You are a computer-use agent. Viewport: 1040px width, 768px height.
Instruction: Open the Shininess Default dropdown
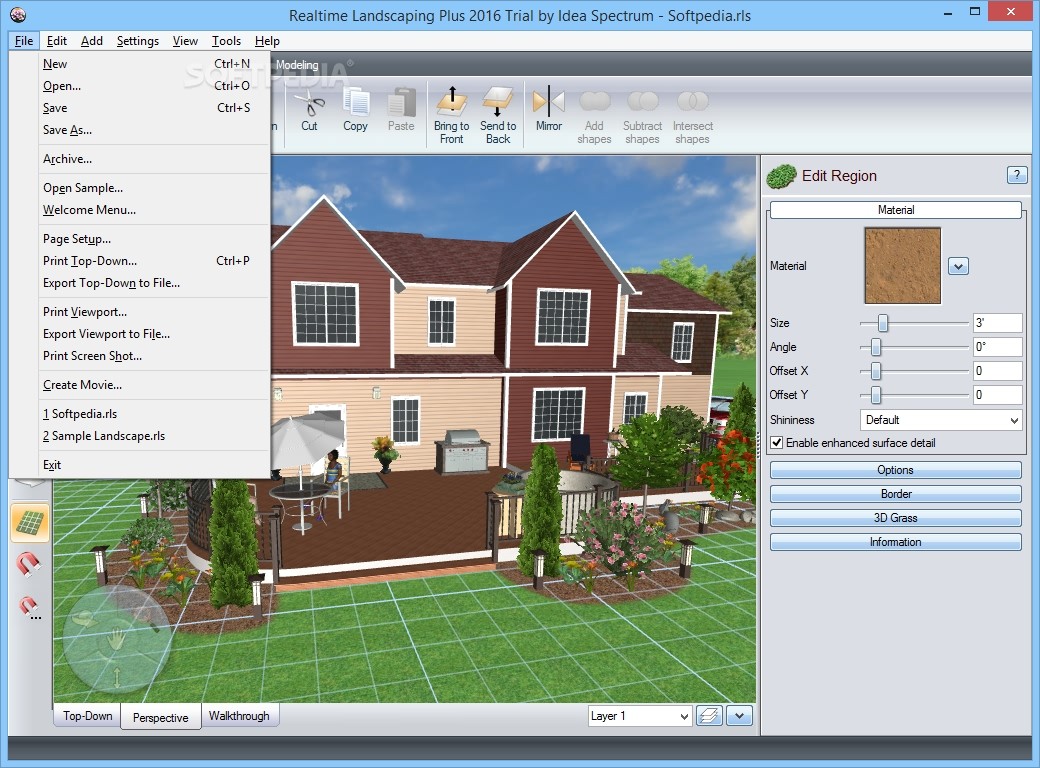coord(941,420)
